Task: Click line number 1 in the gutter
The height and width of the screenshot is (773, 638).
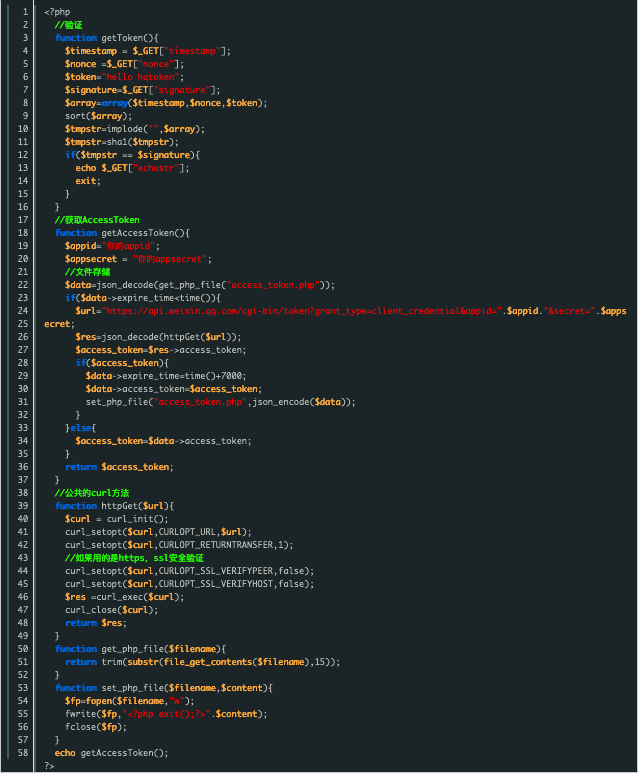Action: (25, 12)
